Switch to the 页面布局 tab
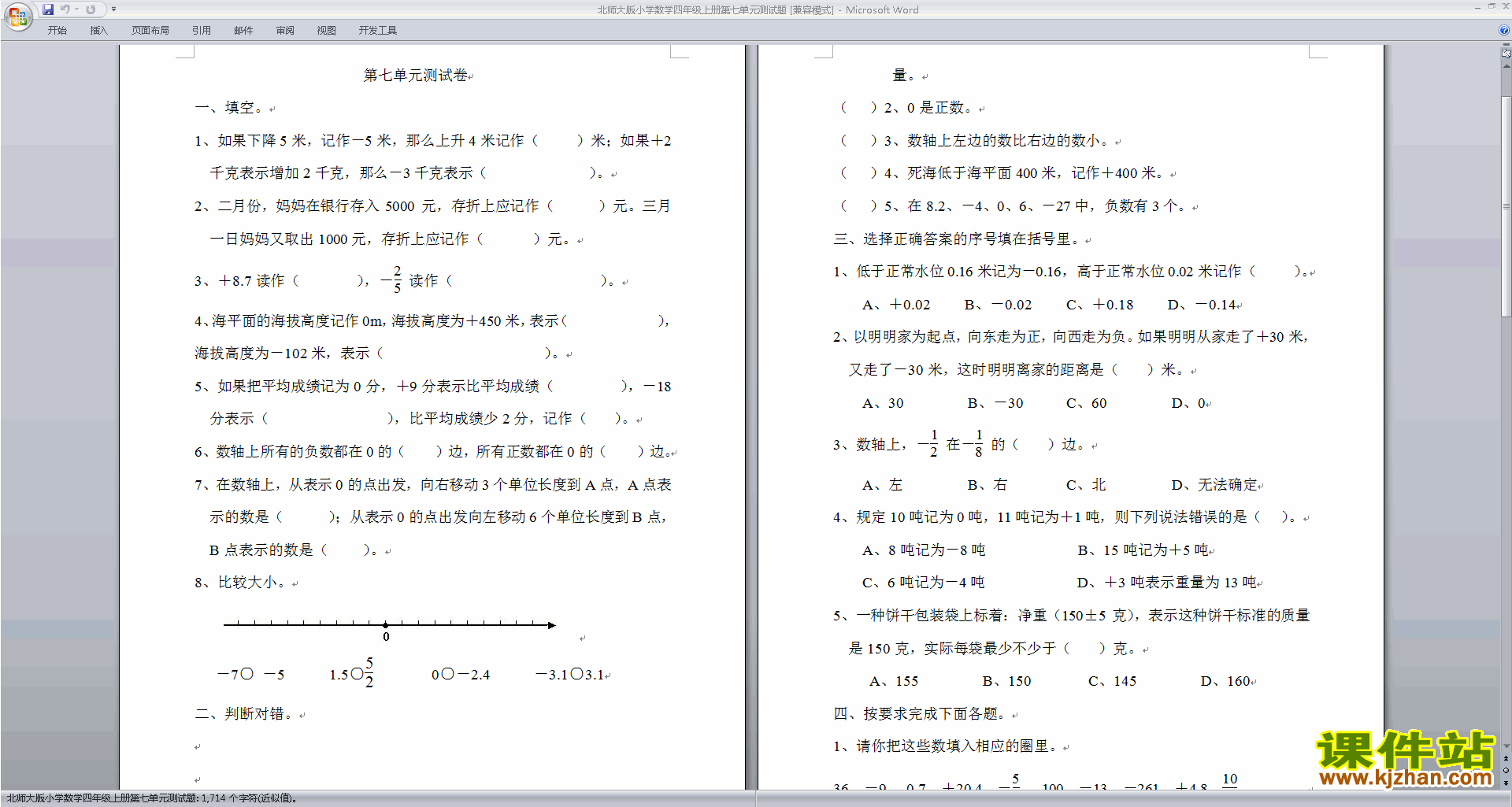This screenshot has height=807, width=1512. (x=150, y=31)
